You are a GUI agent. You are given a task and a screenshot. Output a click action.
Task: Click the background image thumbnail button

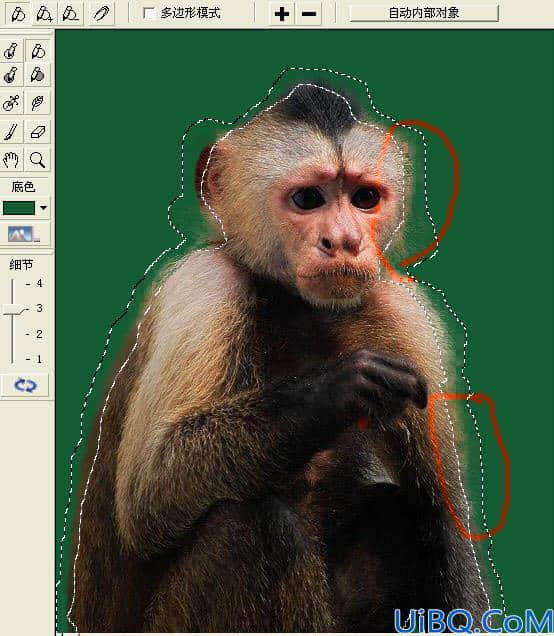click(25, 234)
